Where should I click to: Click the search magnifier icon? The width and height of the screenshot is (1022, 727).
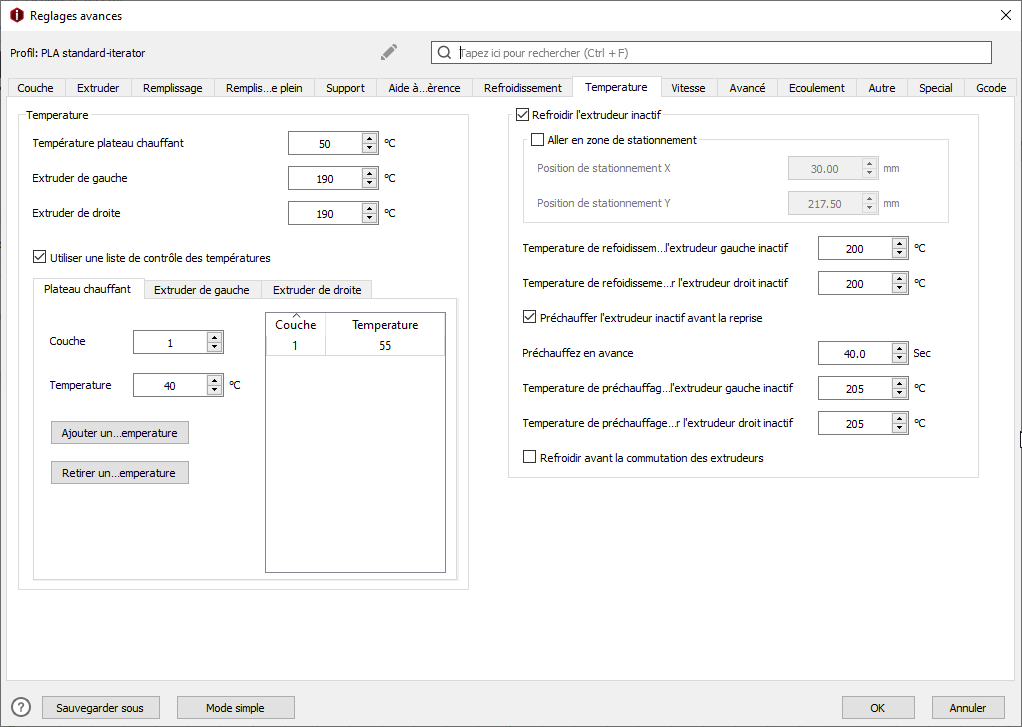coord(444,53)
